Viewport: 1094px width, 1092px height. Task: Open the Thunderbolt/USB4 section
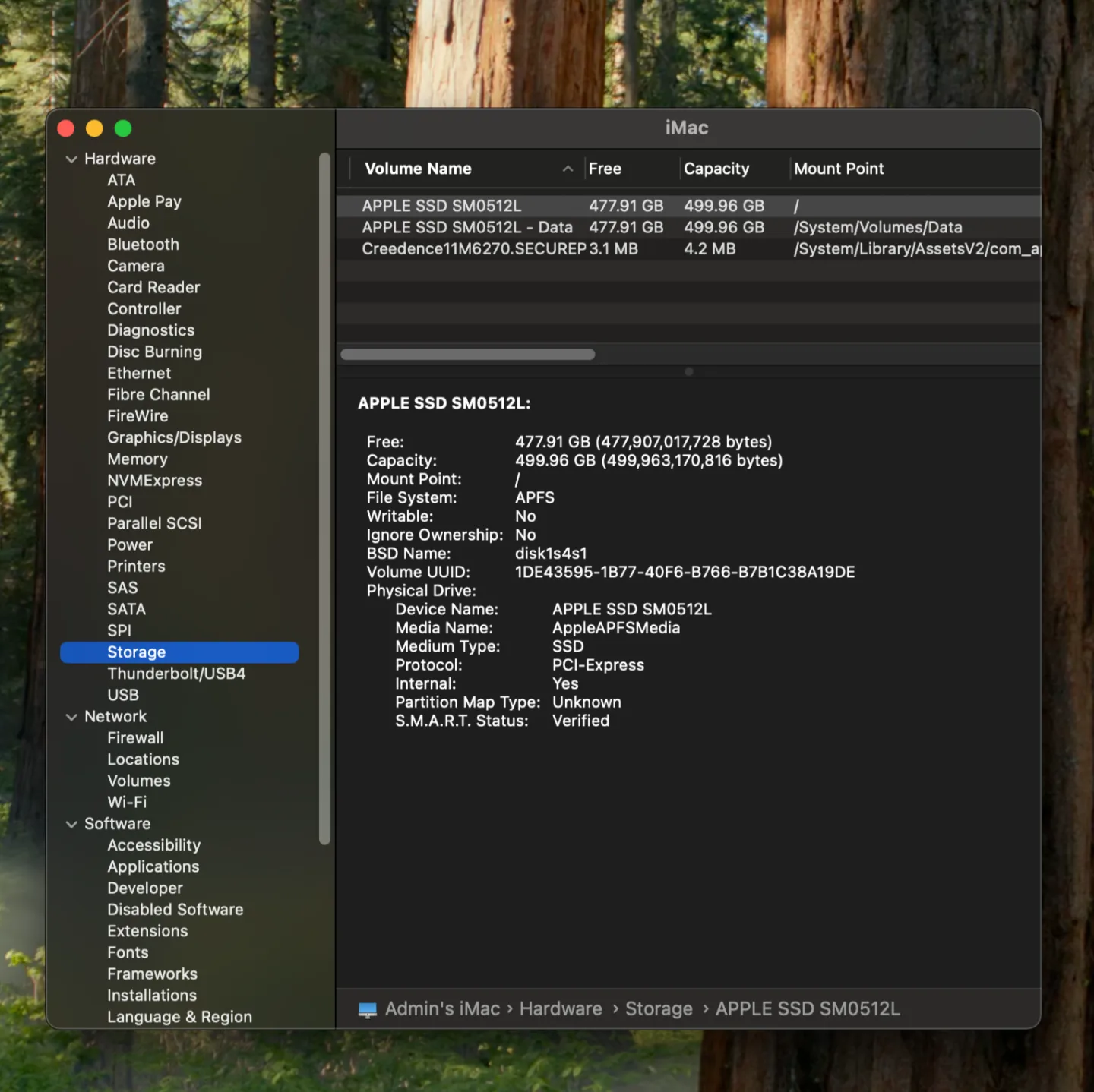point(176,674)
